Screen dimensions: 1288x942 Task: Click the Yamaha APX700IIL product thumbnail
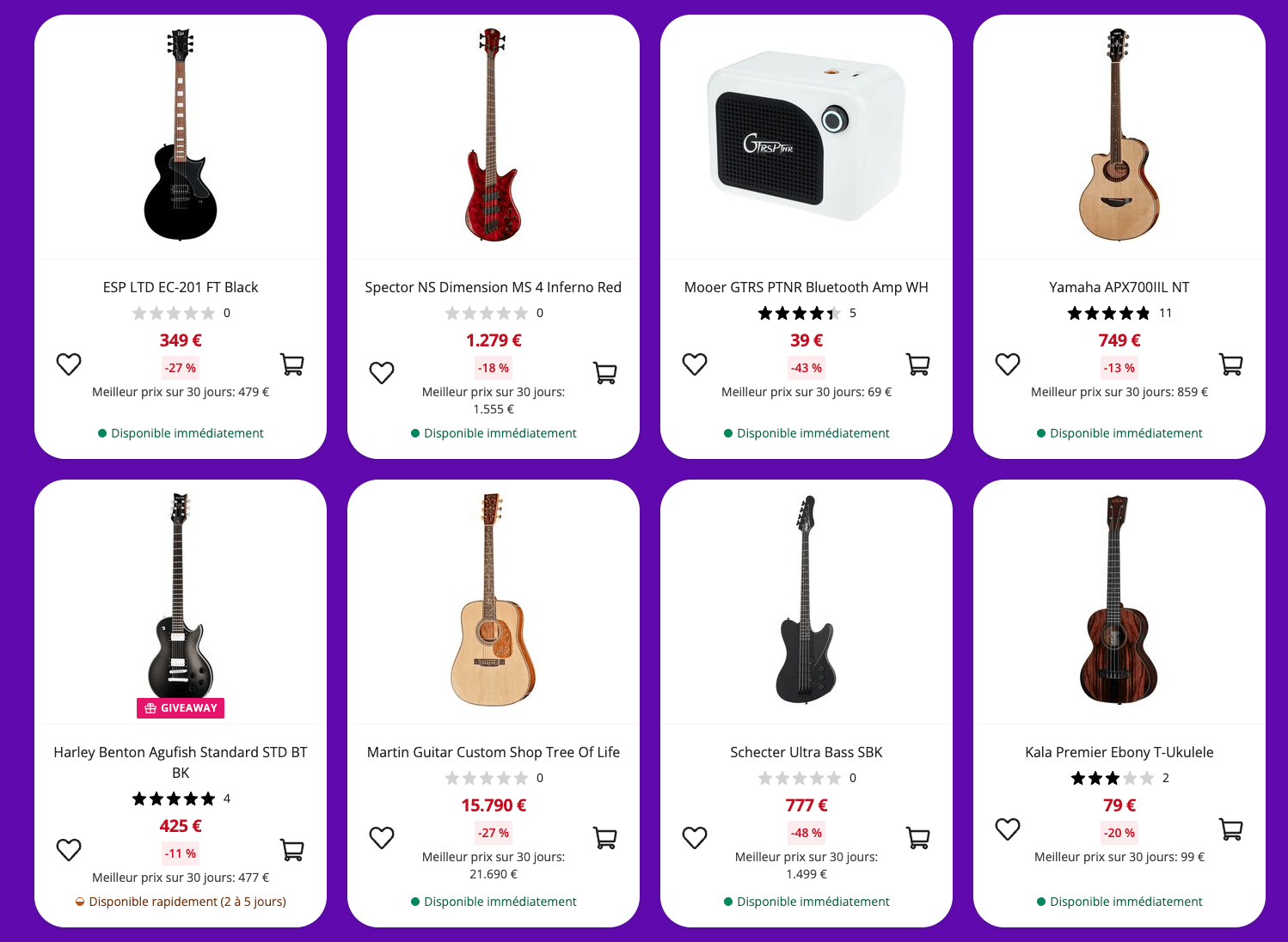click(x=1117, y=138)
